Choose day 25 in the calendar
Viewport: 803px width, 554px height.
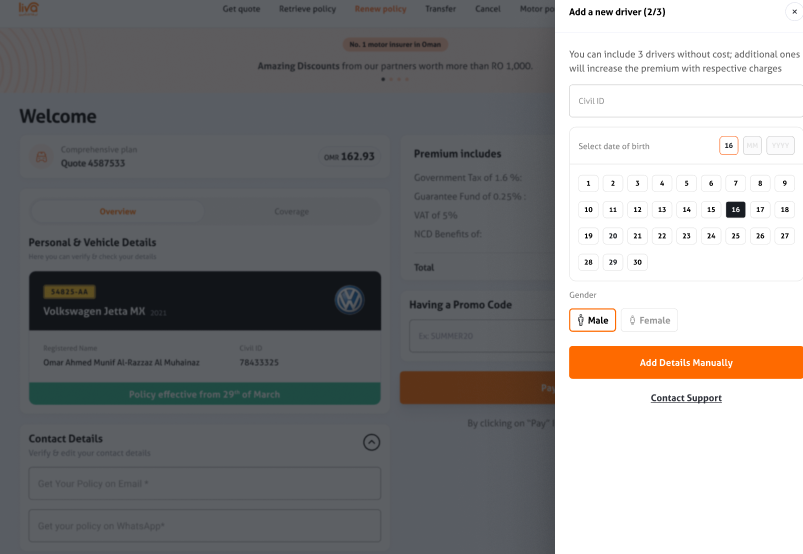[x=735, y=236]
